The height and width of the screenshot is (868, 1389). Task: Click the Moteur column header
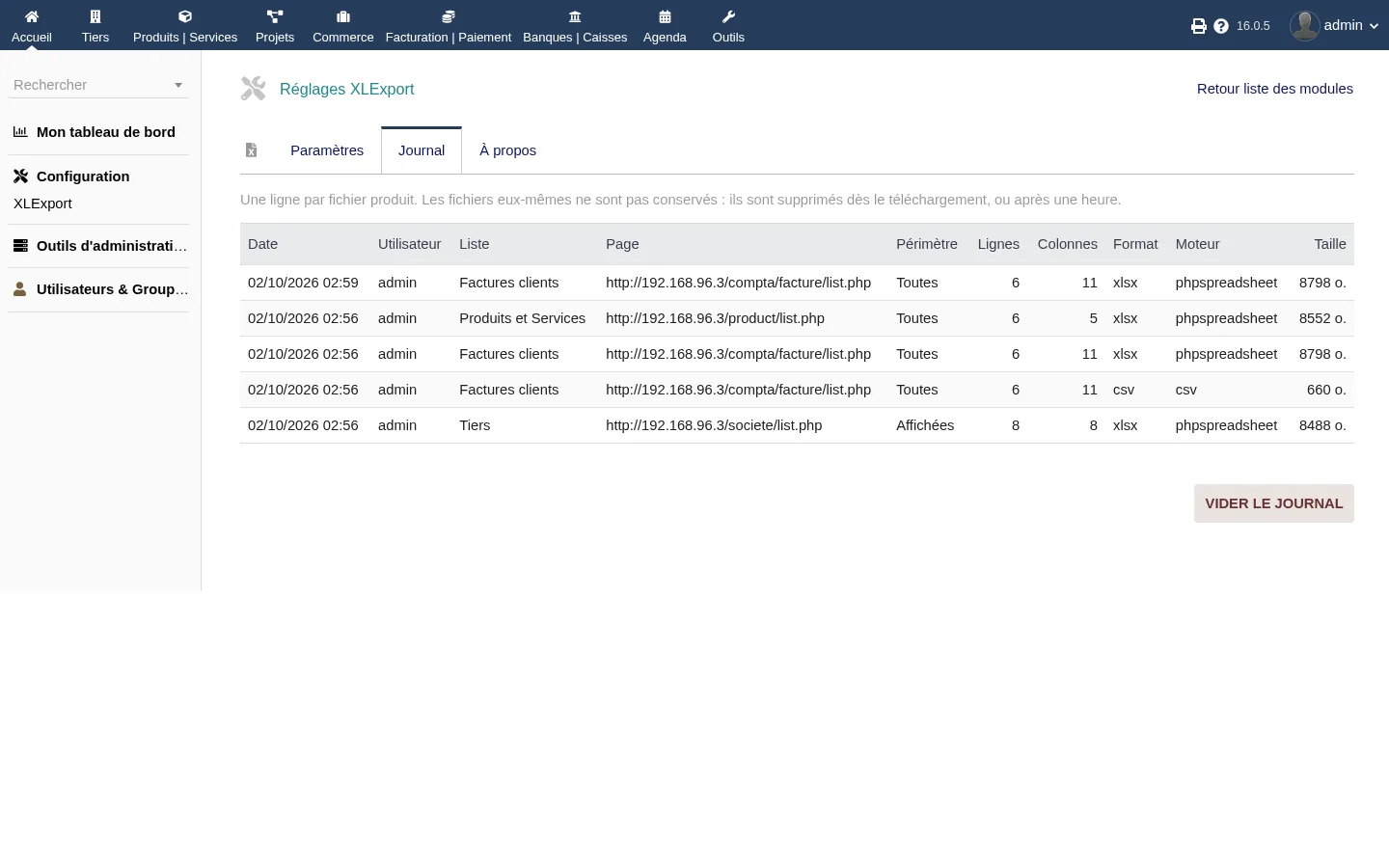click(1197, 244)
